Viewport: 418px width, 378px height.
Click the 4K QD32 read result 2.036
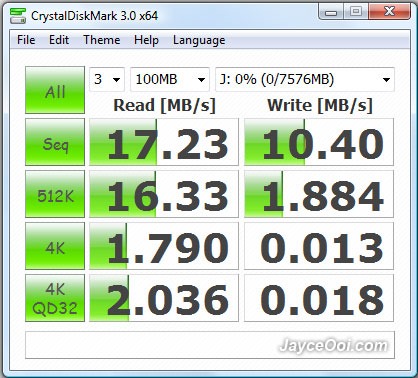coord(164,298)
